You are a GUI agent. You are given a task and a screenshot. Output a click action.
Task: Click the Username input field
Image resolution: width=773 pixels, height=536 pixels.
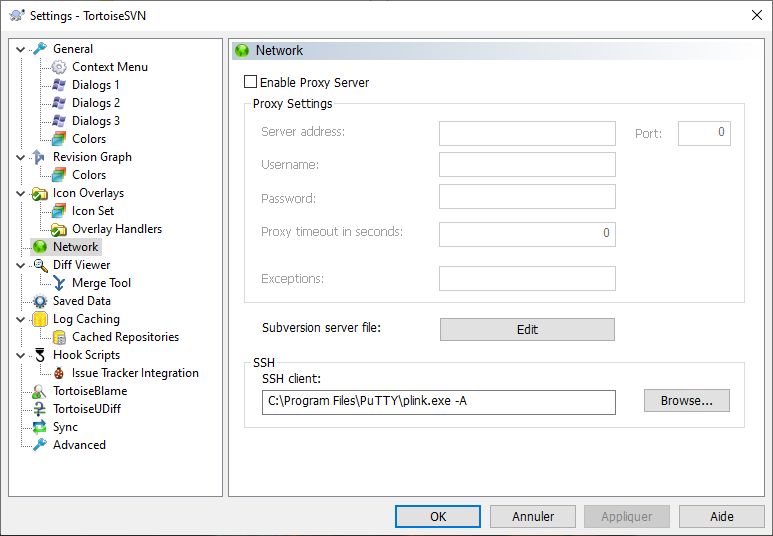pos(527,164)
